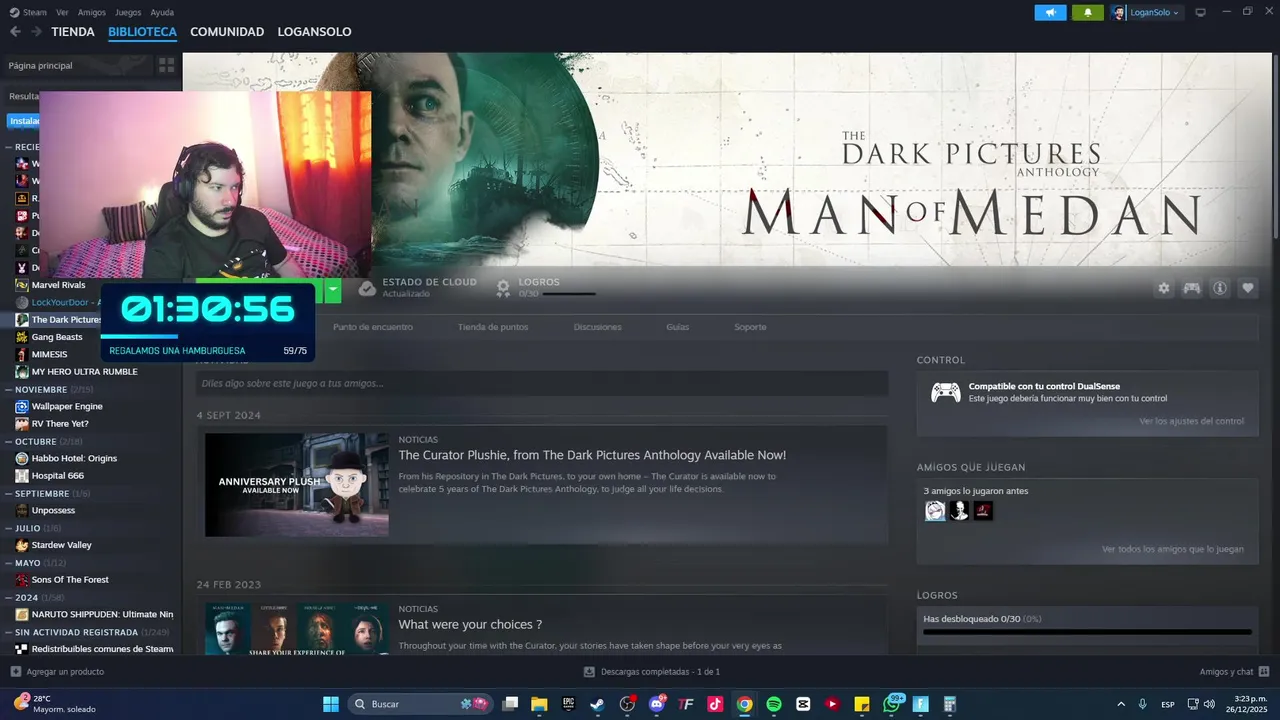Open the Juegos menu

(x=128, y=12)
